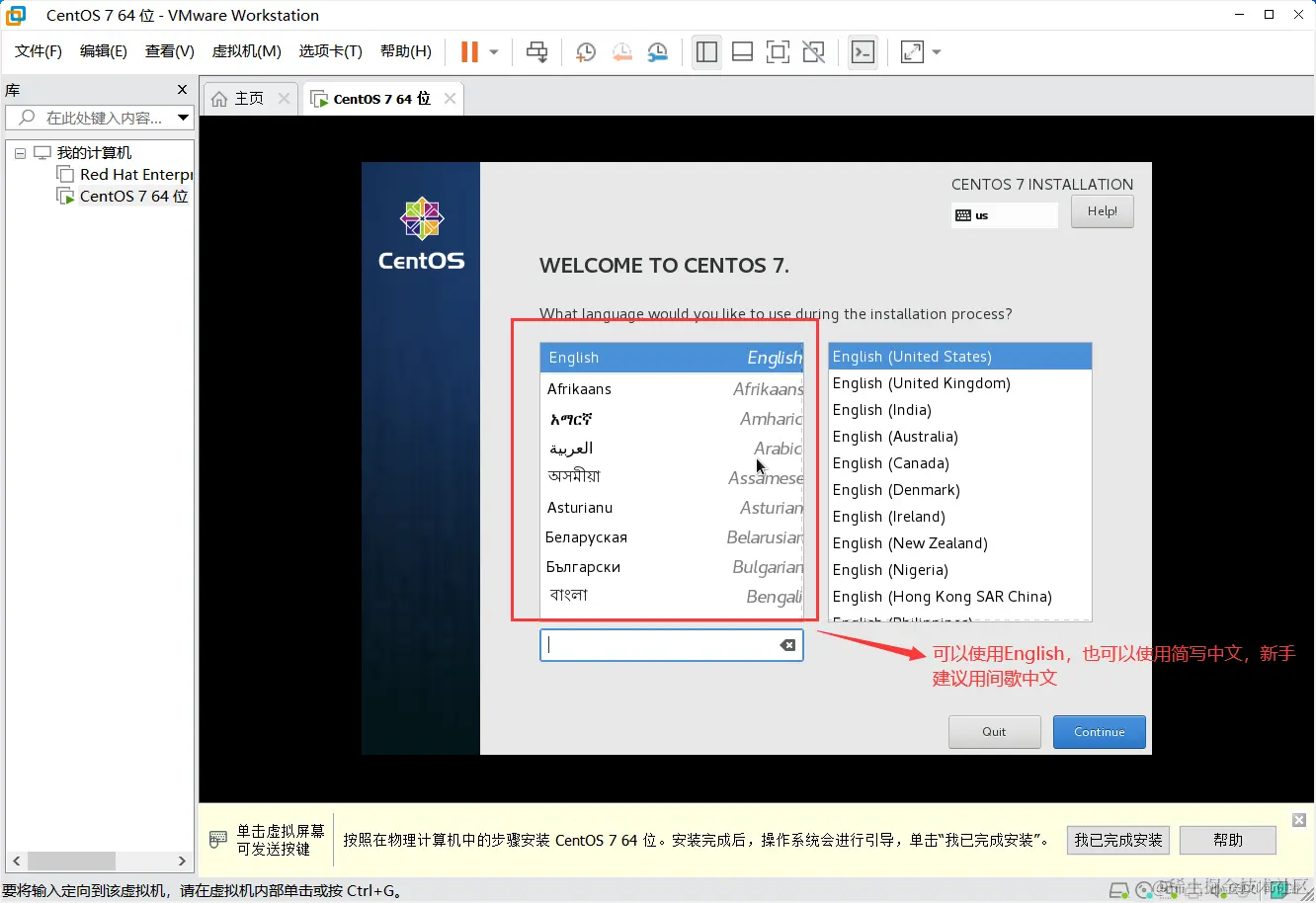Choose English (Denmark) locale
Viewport: 1316px width, 903px height.
click(960, 490)
